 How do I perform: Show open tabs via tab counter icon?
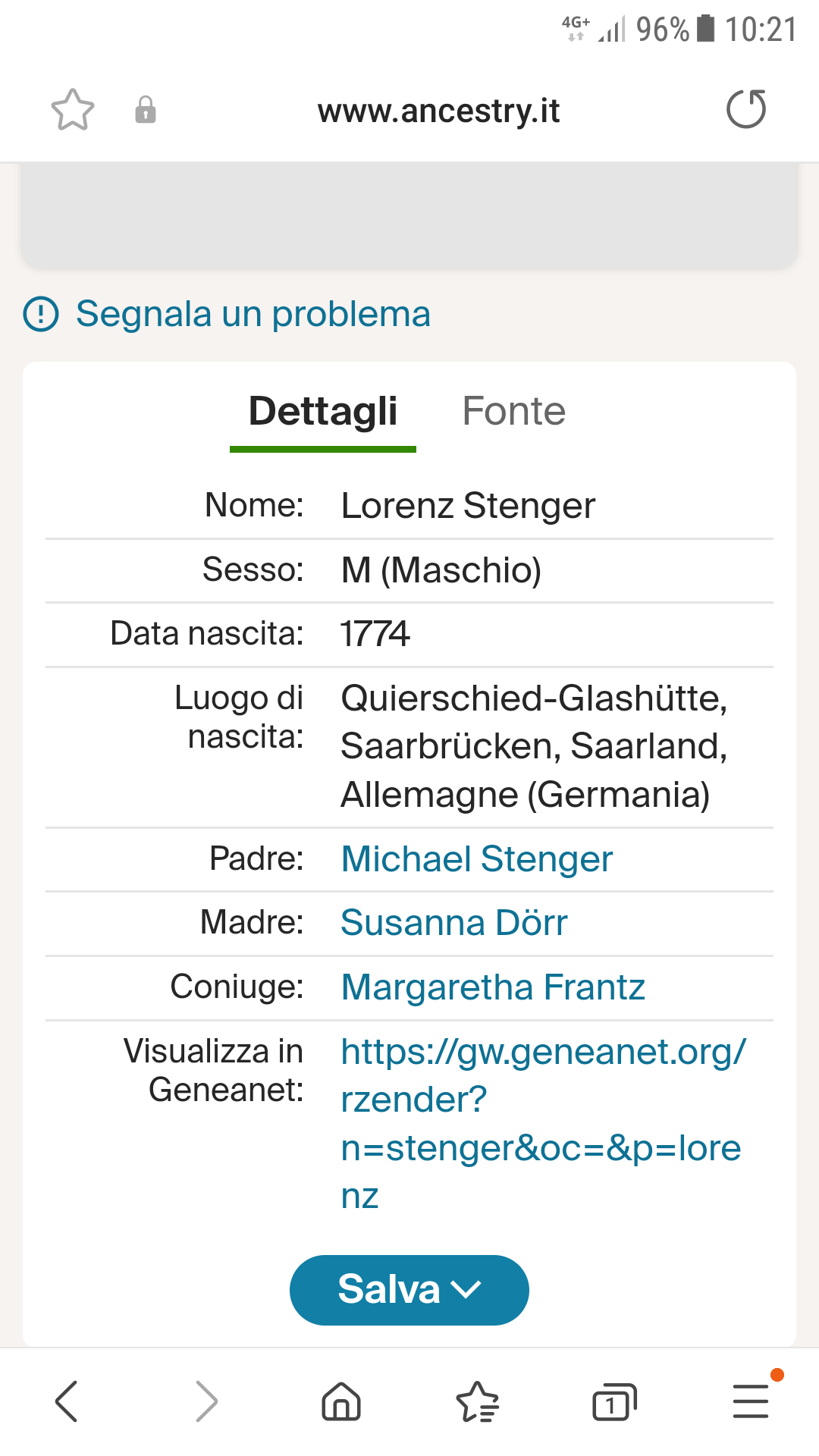[614, 1401]
